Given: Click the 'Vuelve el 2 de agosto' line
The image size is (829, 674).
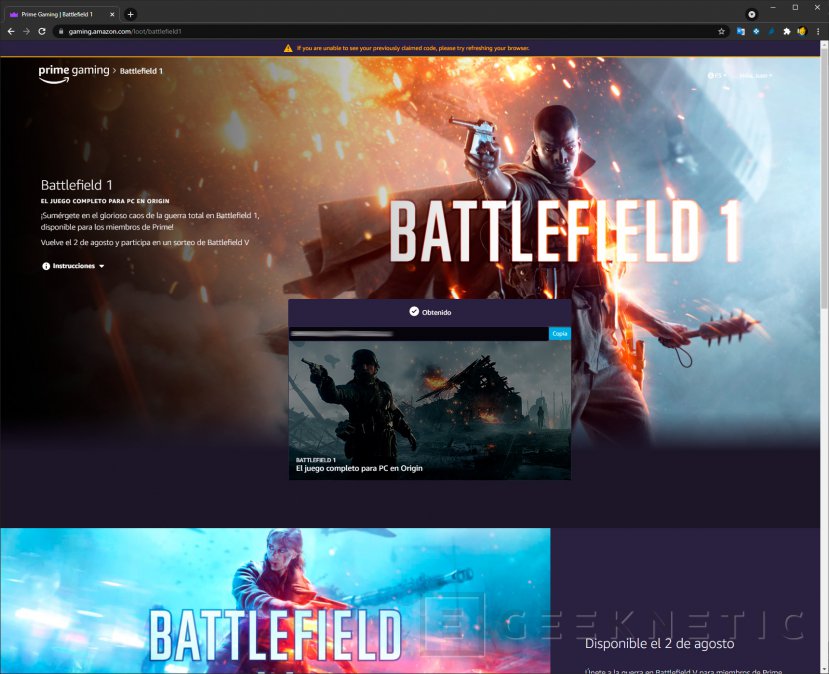Looking at the screenshot, I should (145, 243).
